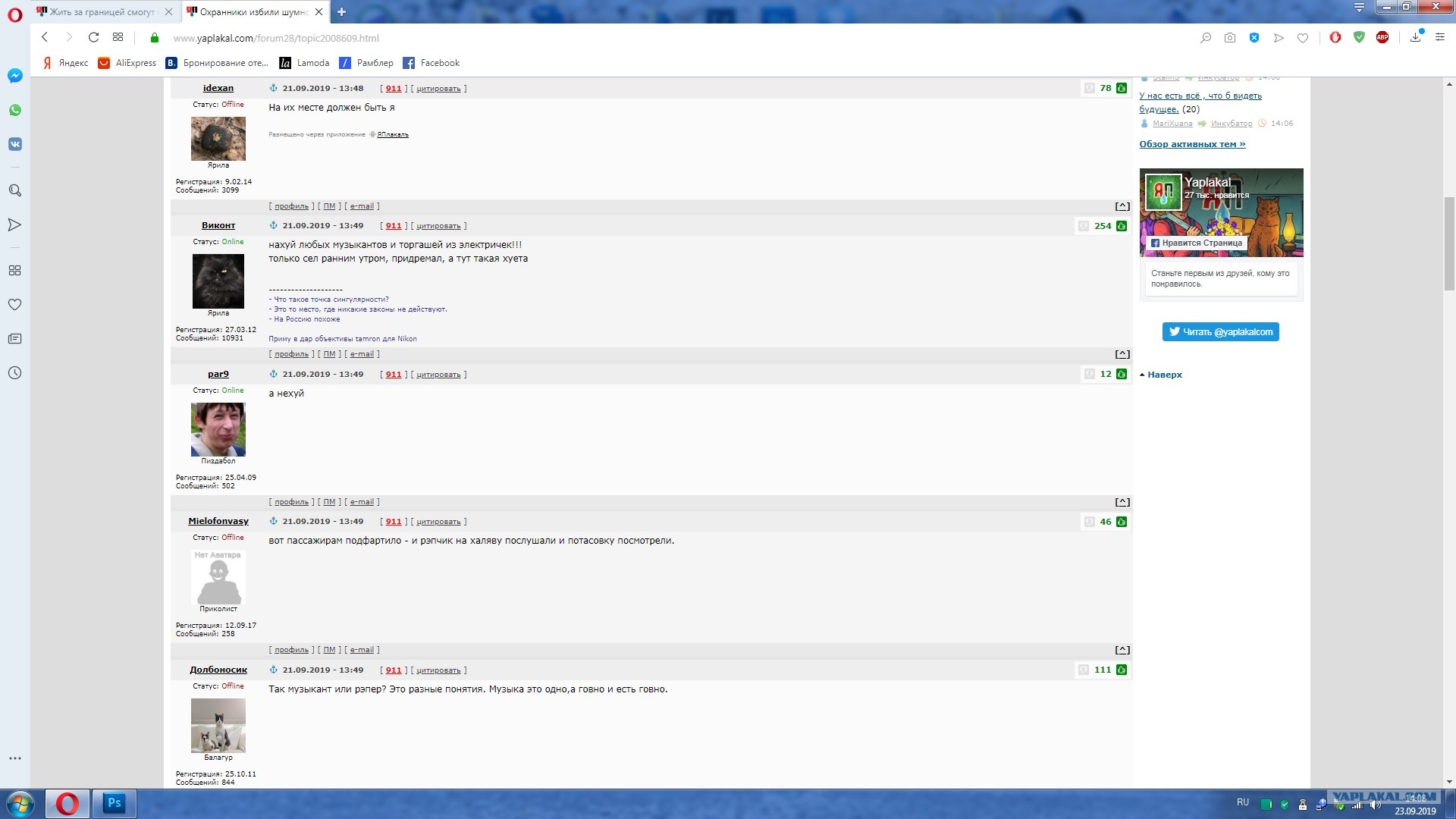Image resolution: width=1456 pixels, height=819 pixels.
Task: Go back using the browser back arrow
Action: point(45,37)
